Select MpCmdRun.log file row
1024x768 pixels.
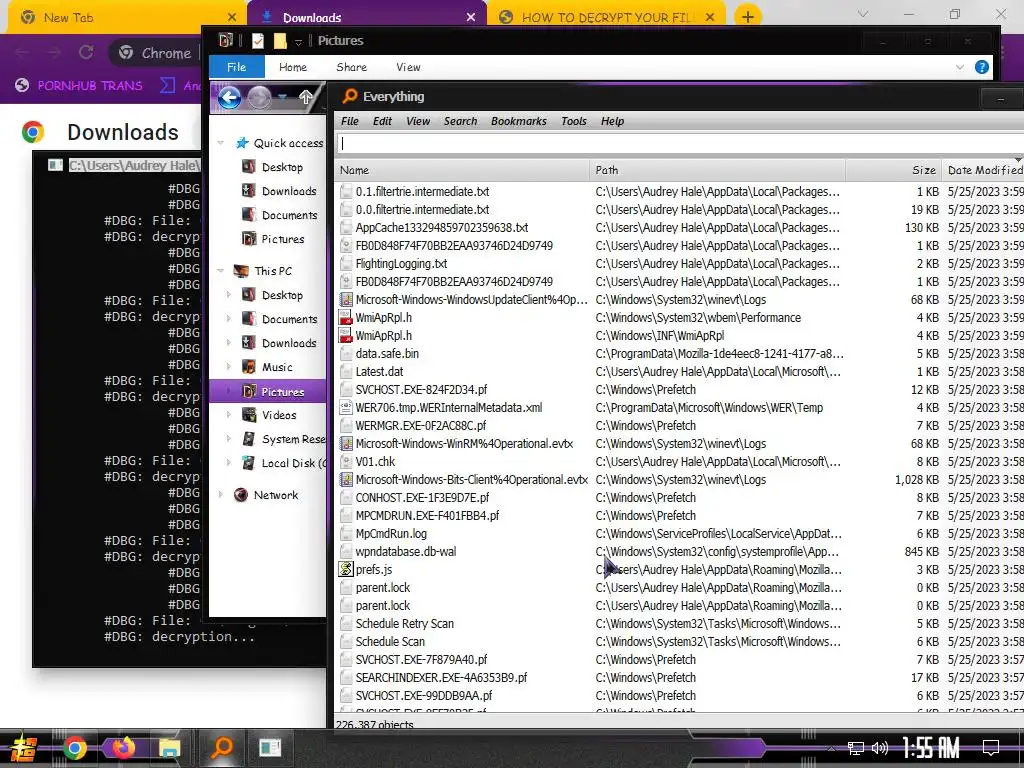click(679, 534)
